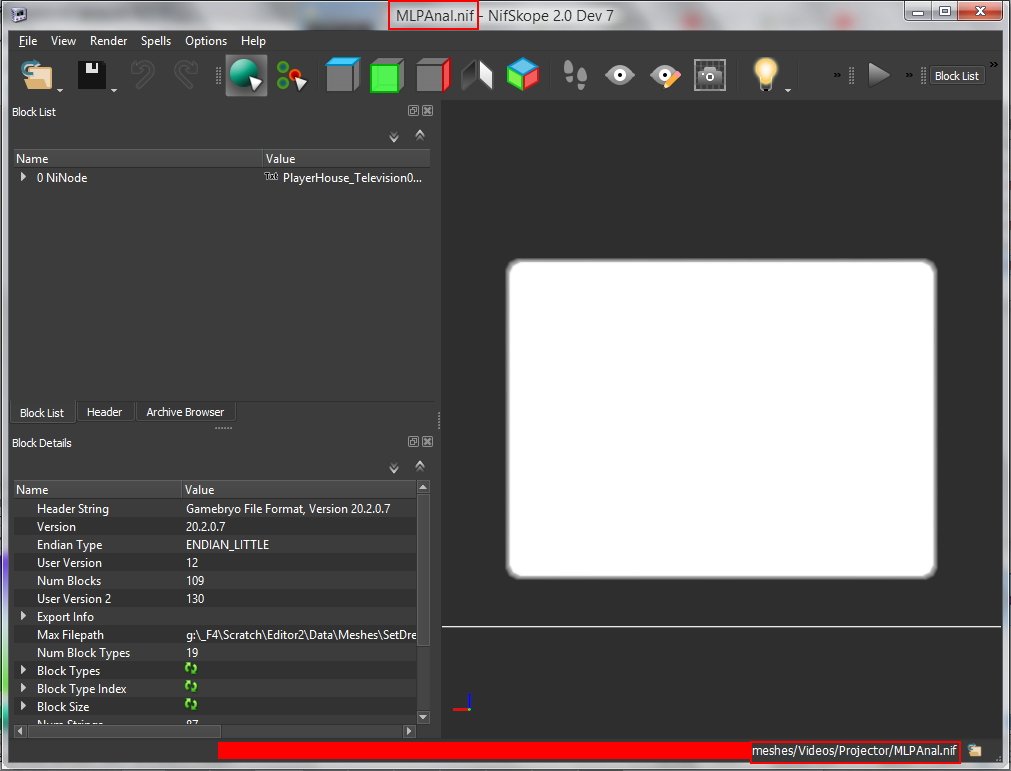Toggle the eye visibility icon in toolbar
The width and height of the screenshot is (1011, 771).
620,76
